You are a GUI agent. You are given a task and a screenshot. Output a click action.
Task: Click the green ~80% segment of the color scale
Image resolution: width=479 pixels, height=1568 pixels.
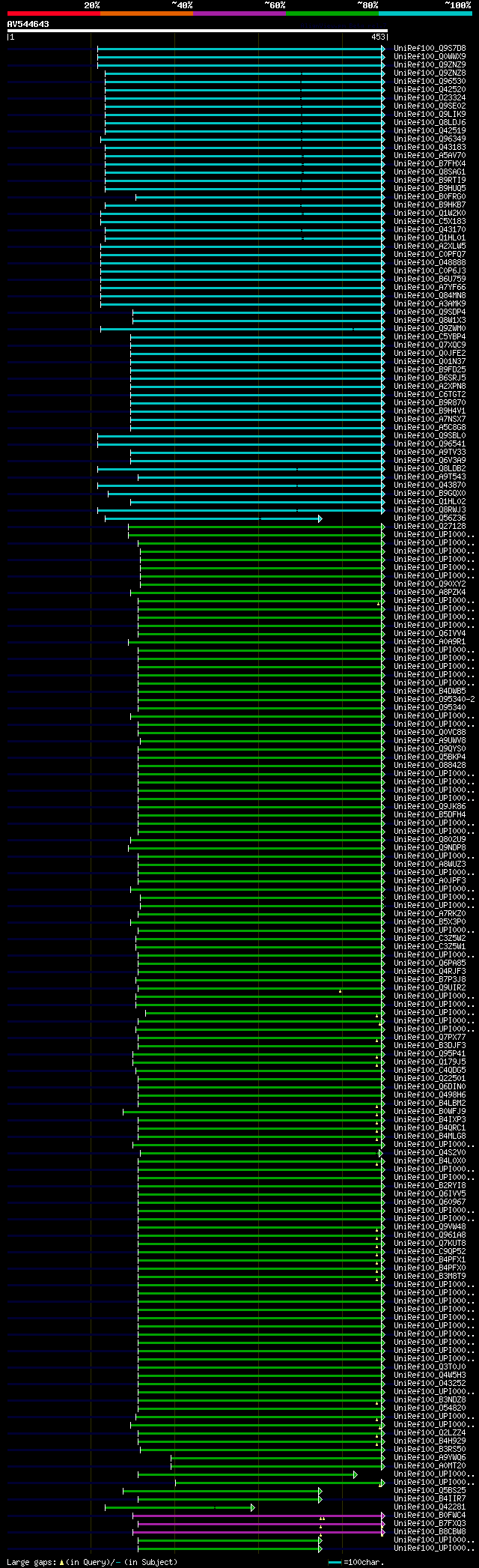[332, 13]
